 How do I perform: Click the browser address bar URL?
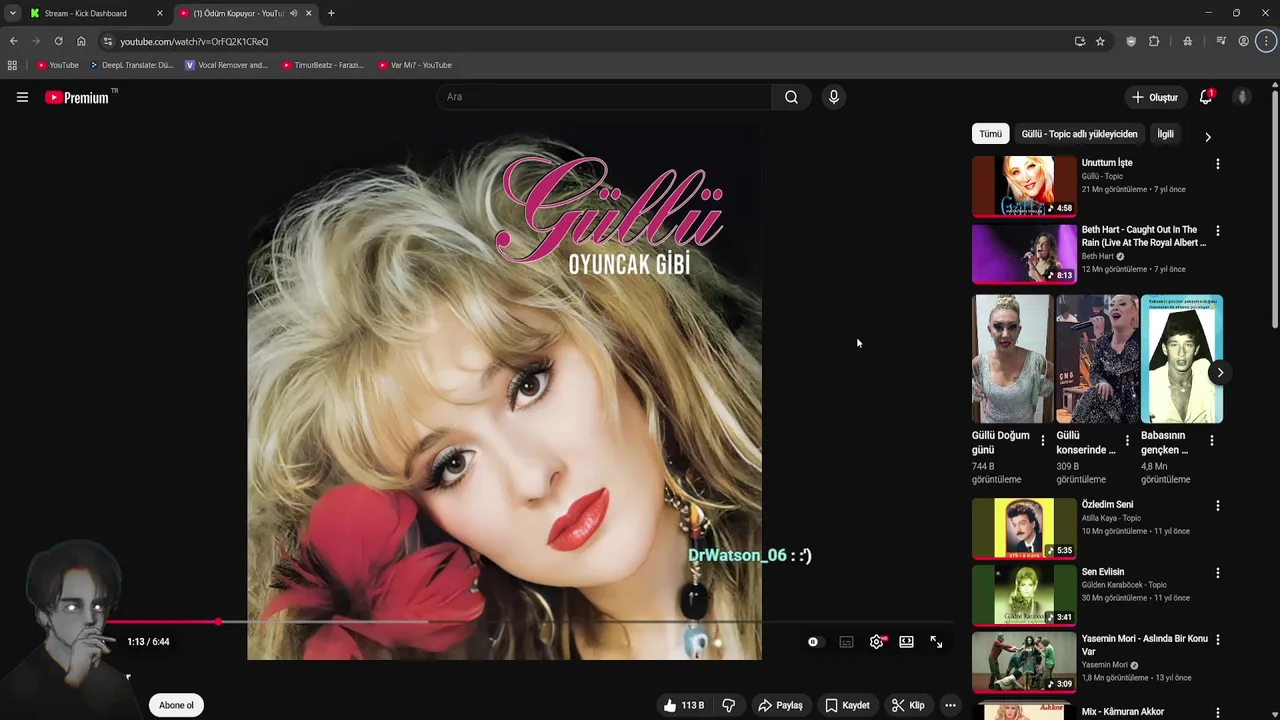pos(194,42)
